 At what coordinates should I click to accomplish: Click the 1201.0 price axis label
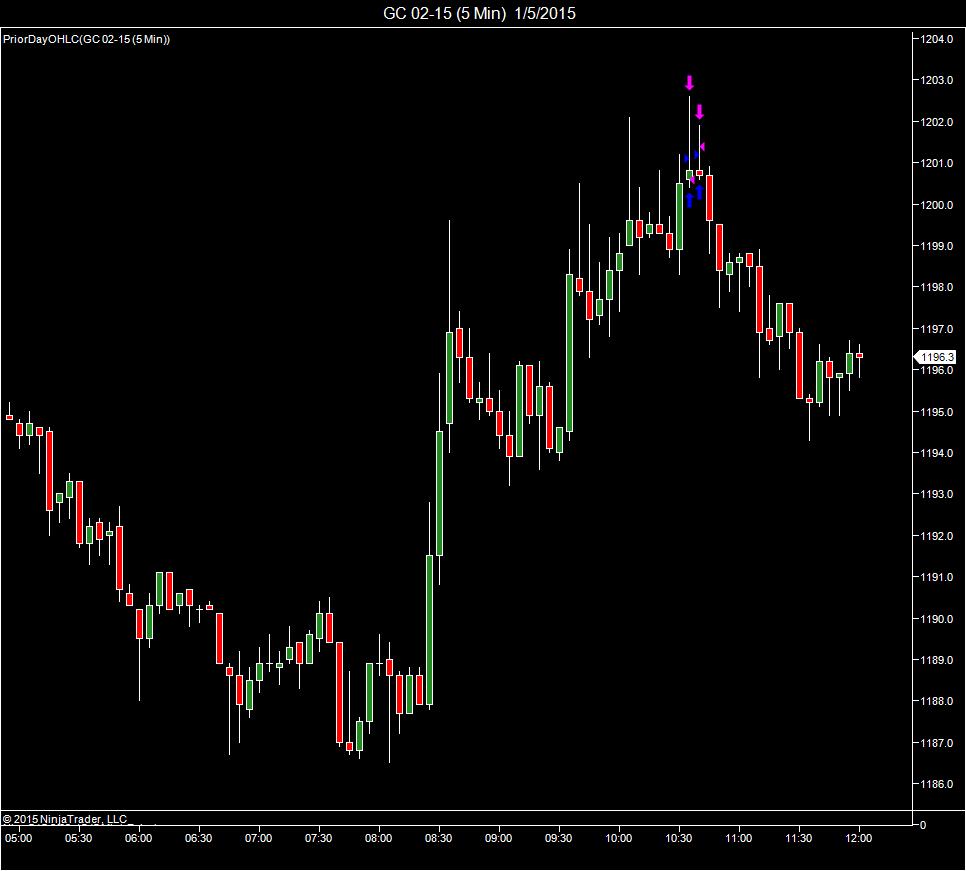(x=936, y=163)
